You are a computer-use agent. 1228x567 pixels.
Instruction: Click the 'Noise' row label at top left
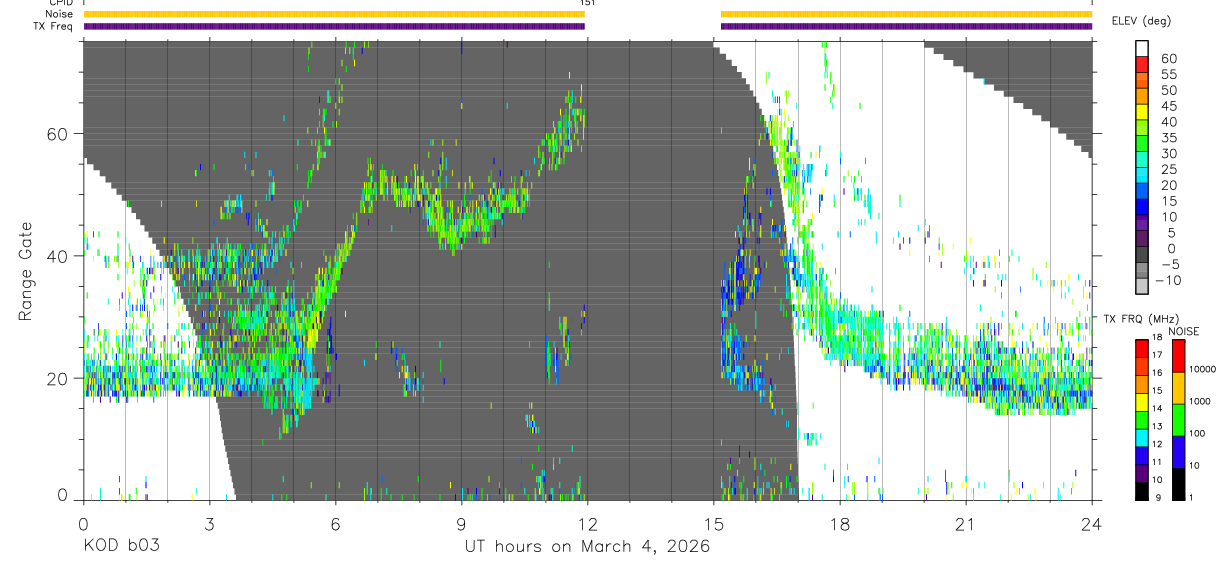(61, 14)
